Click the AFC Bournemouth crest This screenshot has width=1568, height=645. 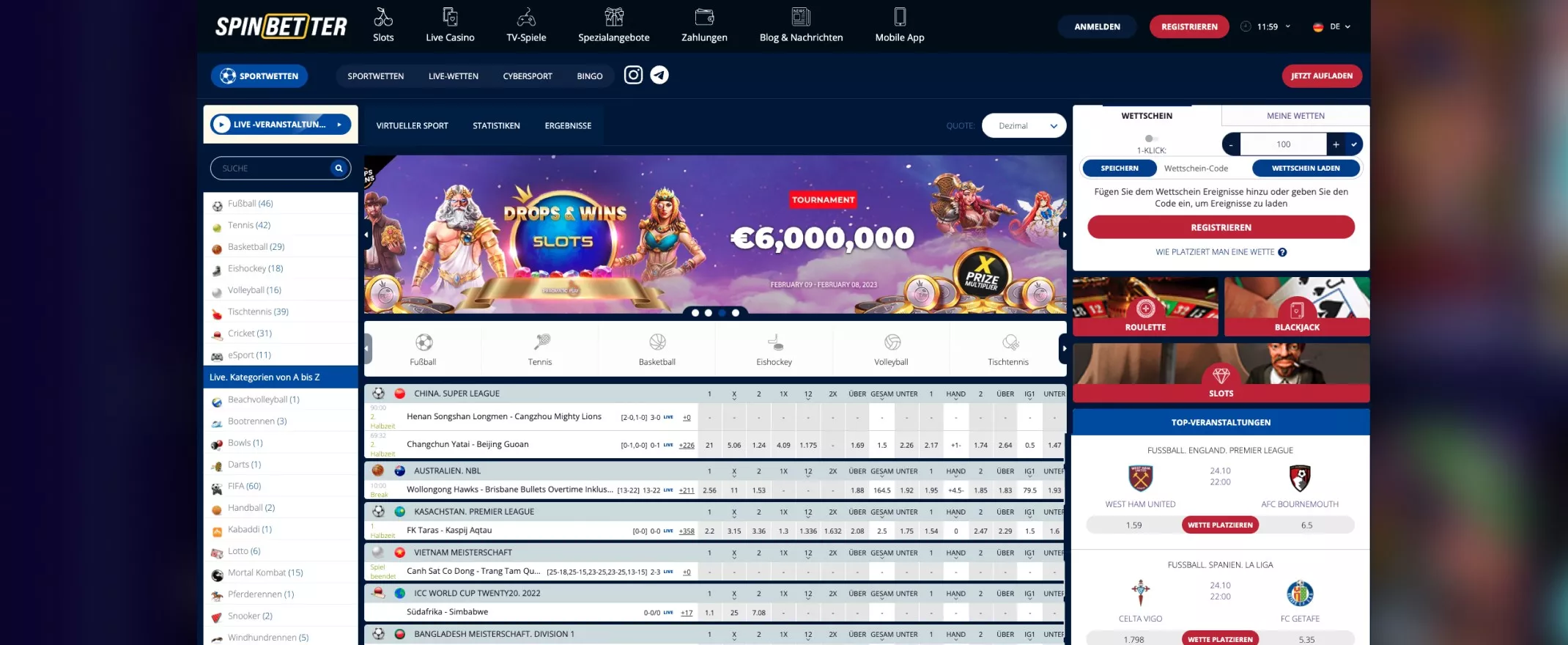[1300, 478]
